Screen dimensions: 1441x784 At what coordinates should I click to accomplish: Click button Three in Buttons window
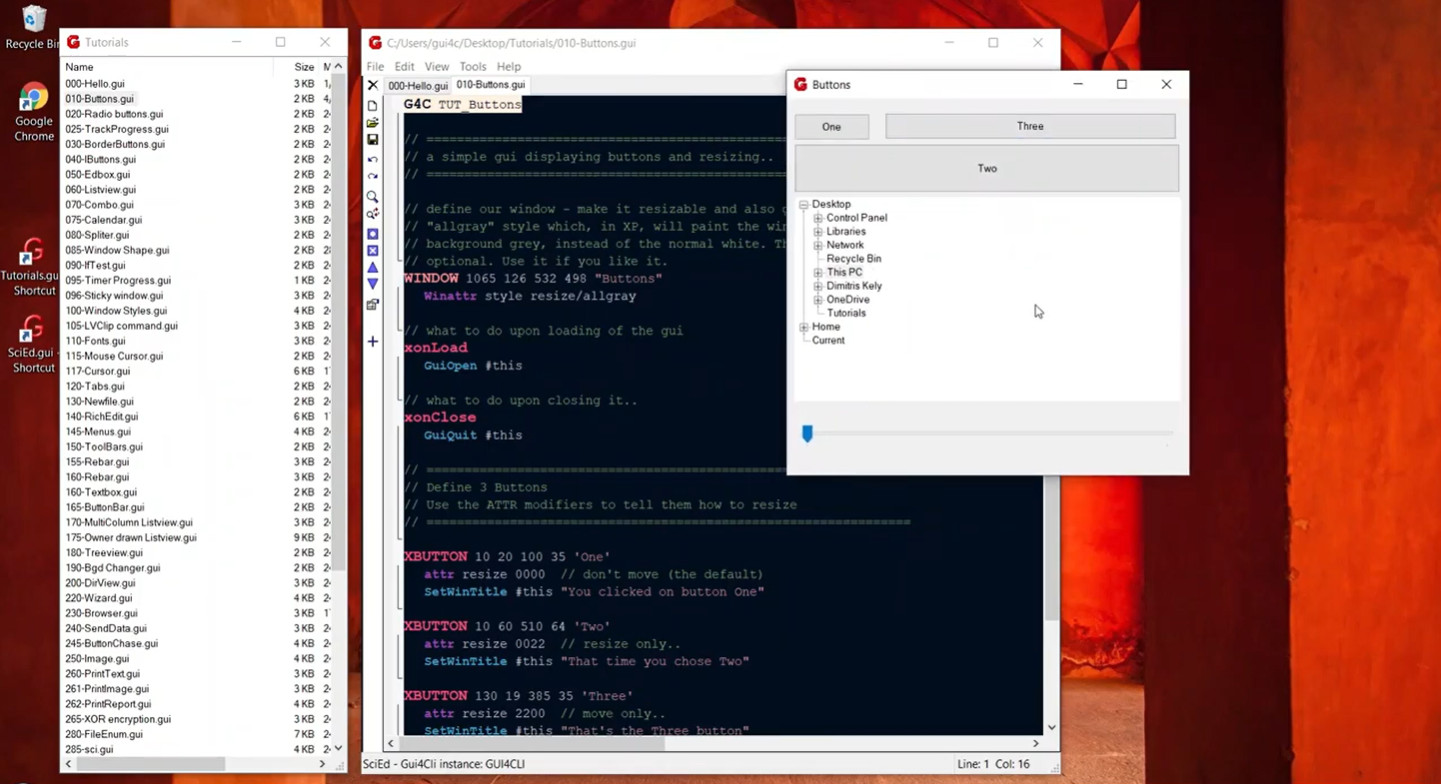point(1030,126)
